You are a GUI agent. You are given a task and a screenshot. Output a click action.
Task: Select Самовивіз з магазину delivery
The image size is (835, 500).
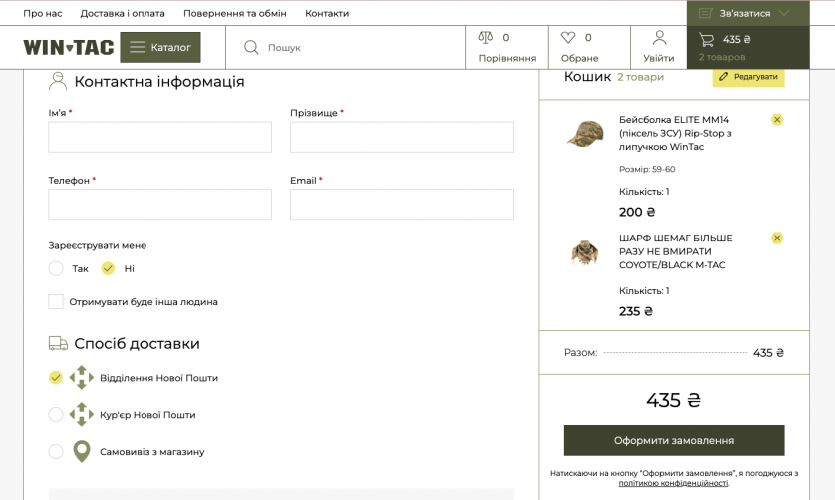[56, 452]
